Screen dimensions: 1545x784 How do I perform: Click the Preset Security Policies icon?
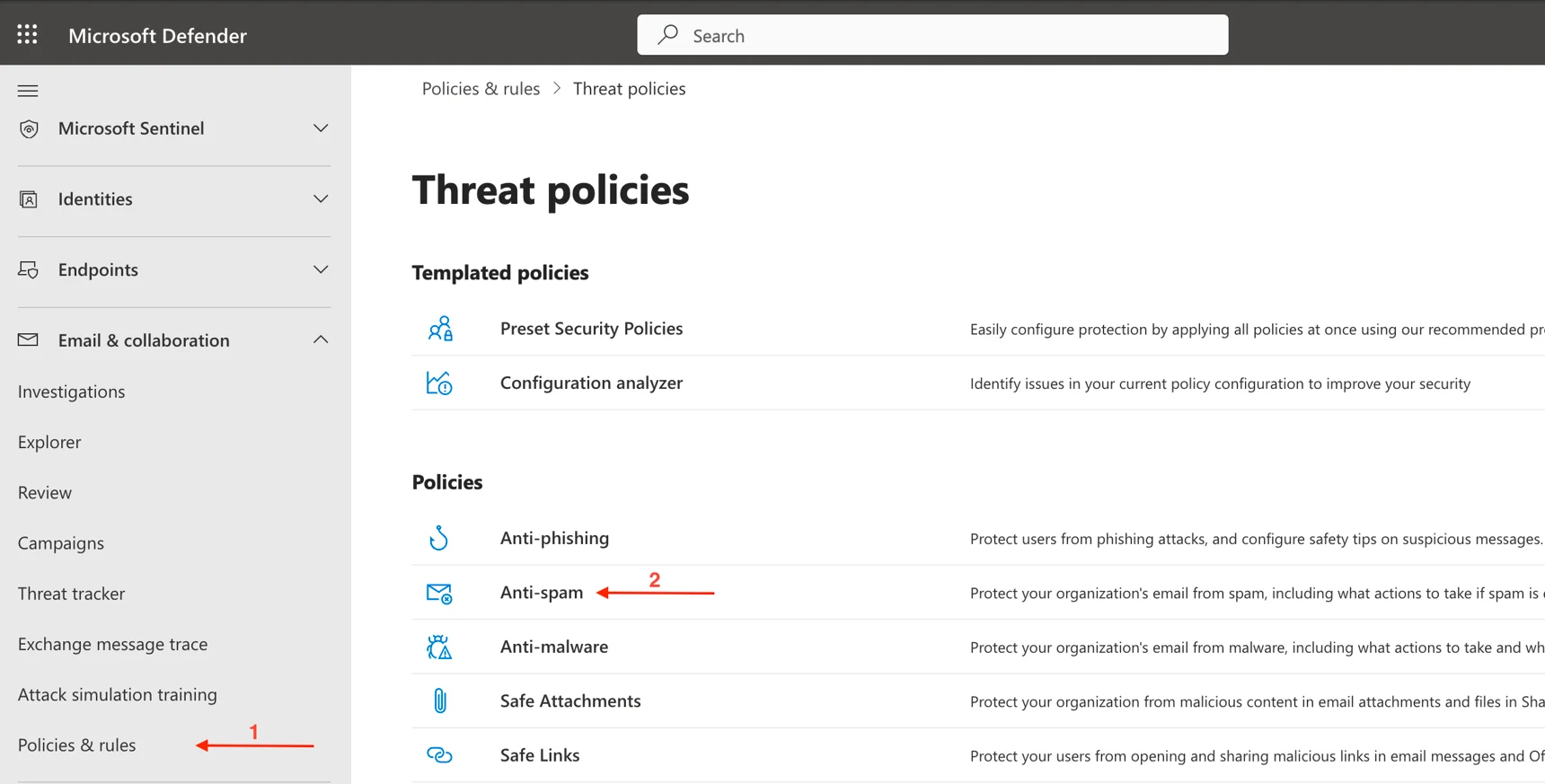point(439,329)
